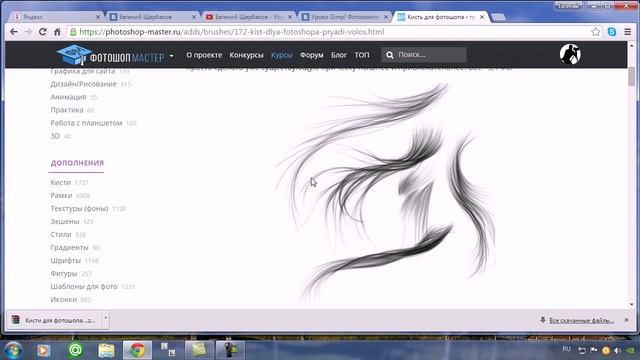The height and width of the screenshot is (360, 640).
Task: Open the Анимация lessons link
Action: point(68,97)
